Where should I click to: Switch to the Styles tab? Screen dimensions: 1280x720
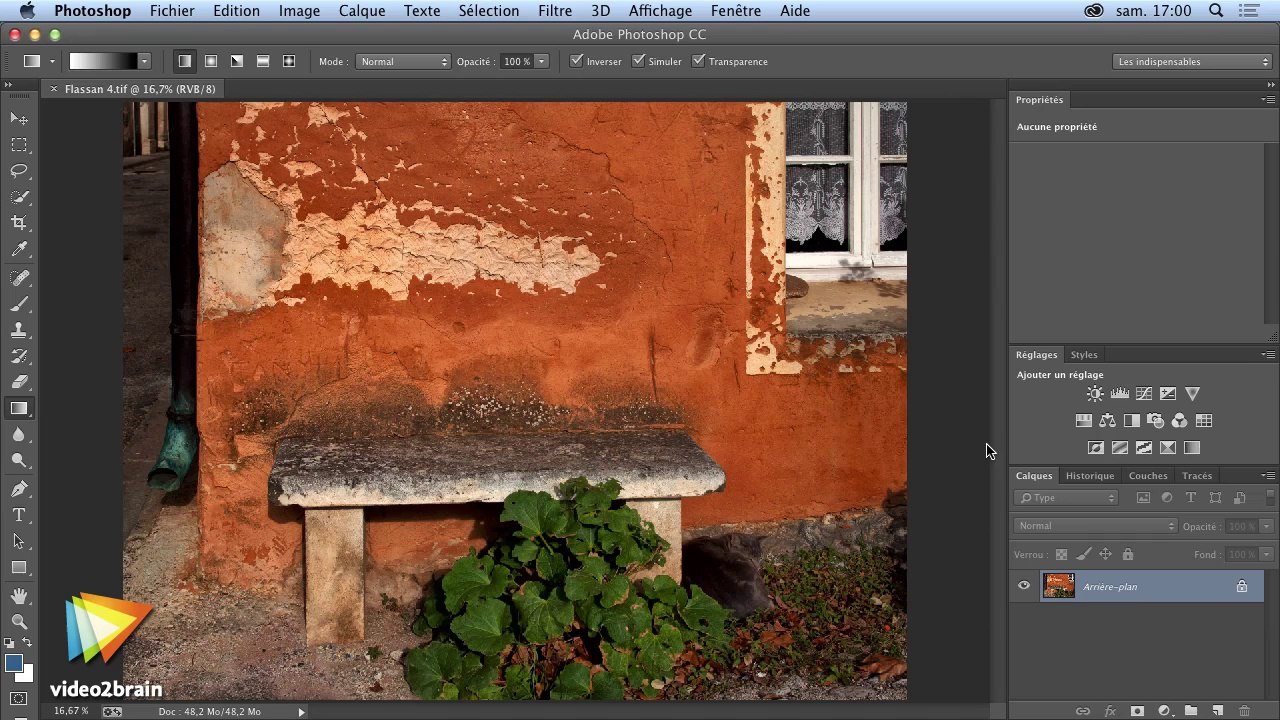1084,355
